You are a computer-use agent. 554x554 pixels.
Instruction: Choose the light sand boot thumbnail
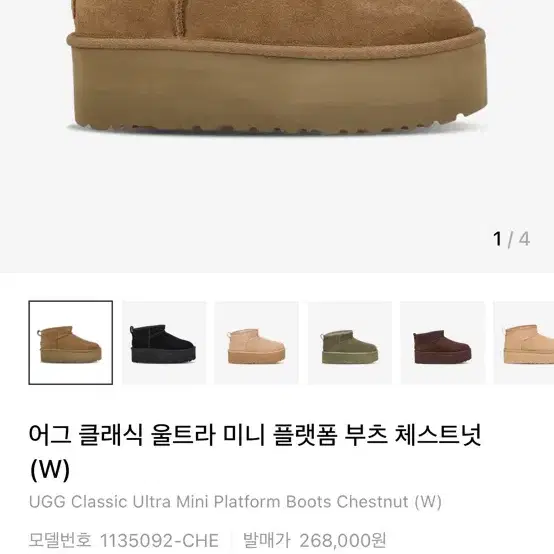click(257, 342)
